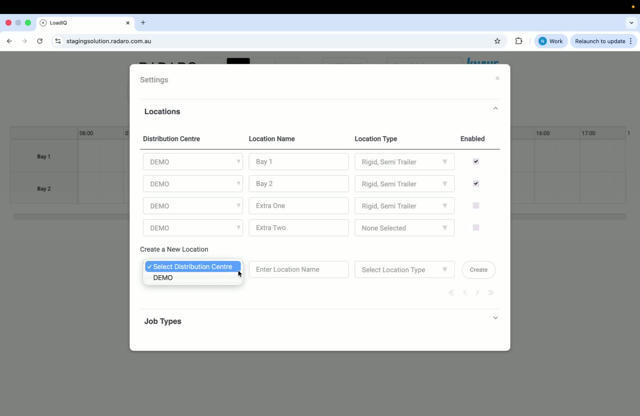The width and height of the screenshot is (640, 416).
Task: Reload the page with refresh icon
Action: [x=40, y=41]
